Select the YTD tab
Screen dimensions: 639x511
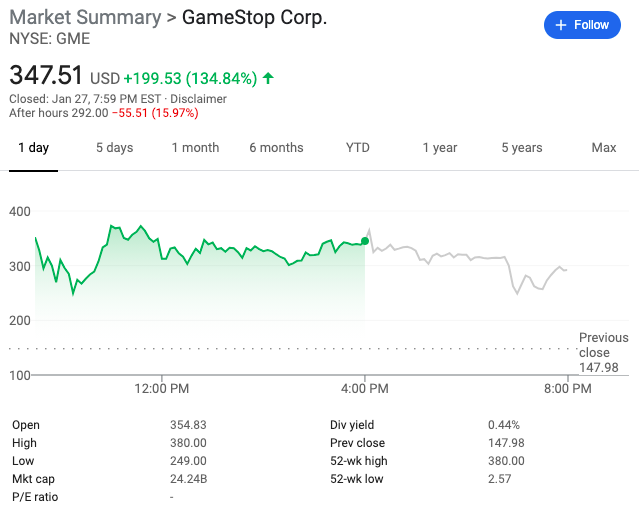pyautogui.click(x=358, y=148)
